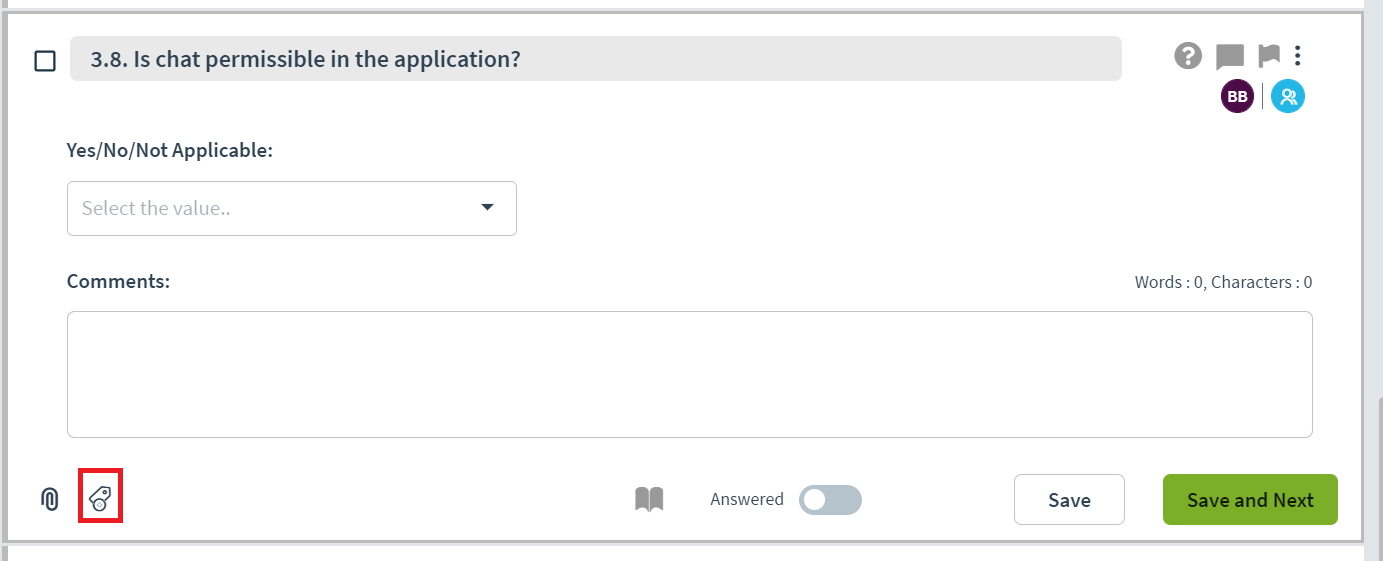This screenshot has width=1383, height=561.
Task: Click the dropdown arrow in the Yes/No field
Action: [487, 207]
